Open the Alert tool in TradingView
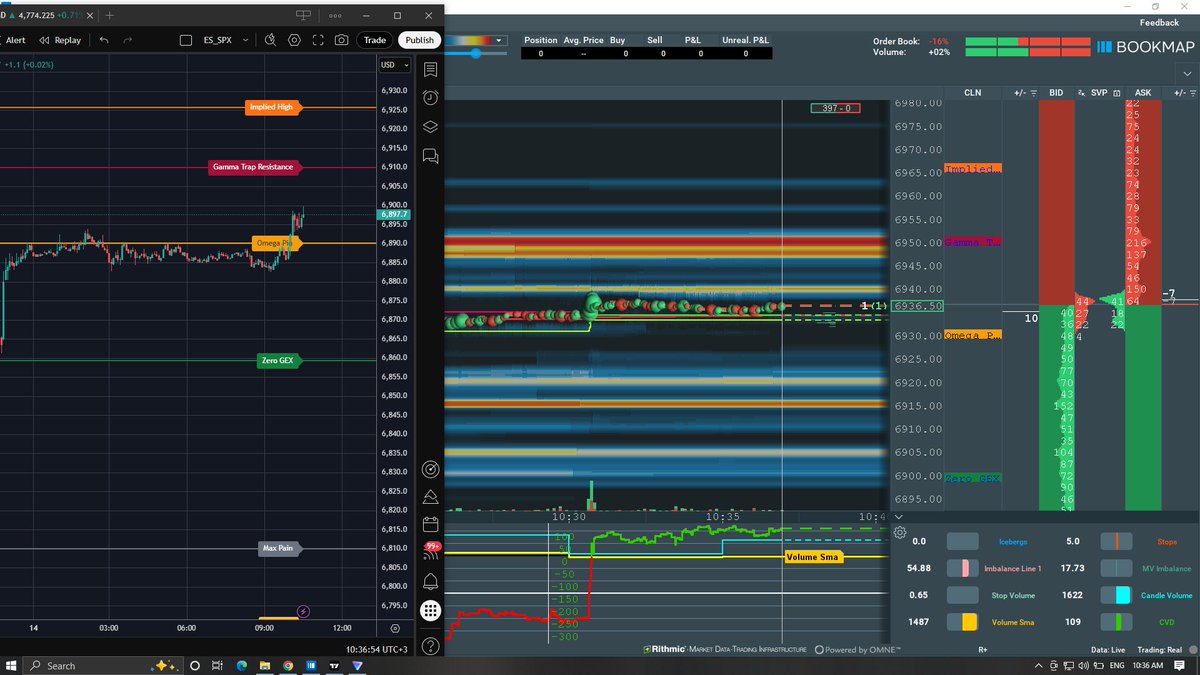The image size is (1200, 675). click(x=14, y=40)
